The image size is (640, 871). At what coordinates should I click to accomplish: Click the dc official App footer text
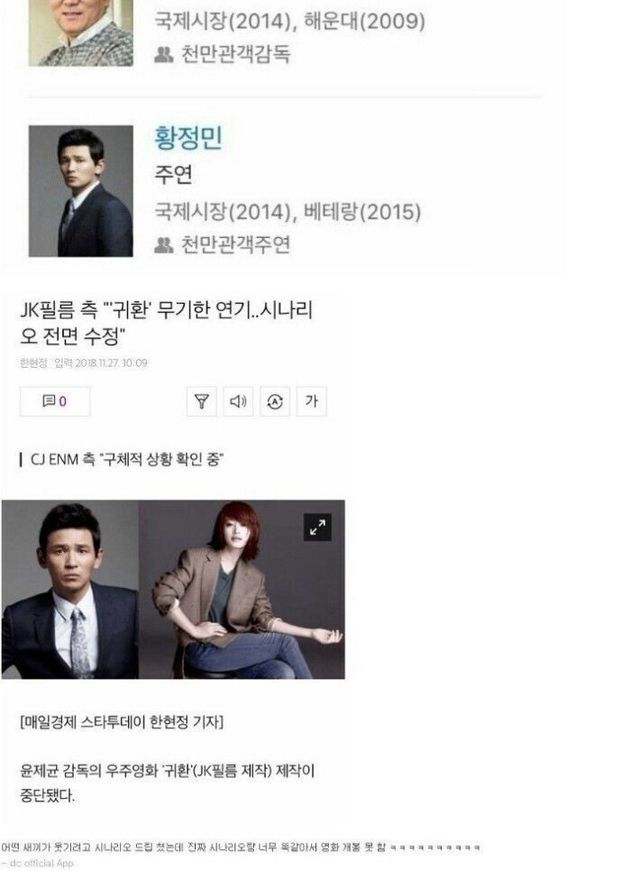[x=38, y=863]
